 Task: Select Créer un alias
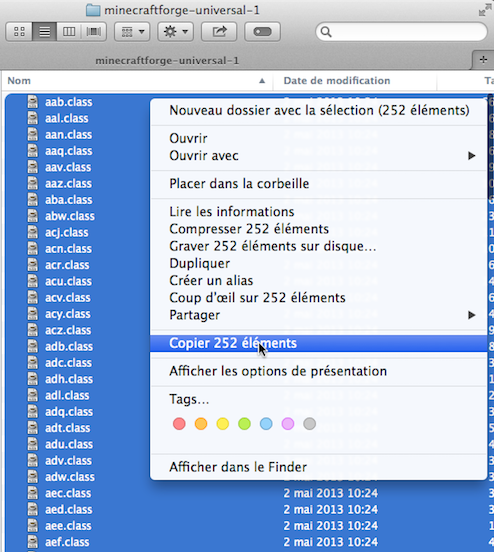tap(319, 281)
